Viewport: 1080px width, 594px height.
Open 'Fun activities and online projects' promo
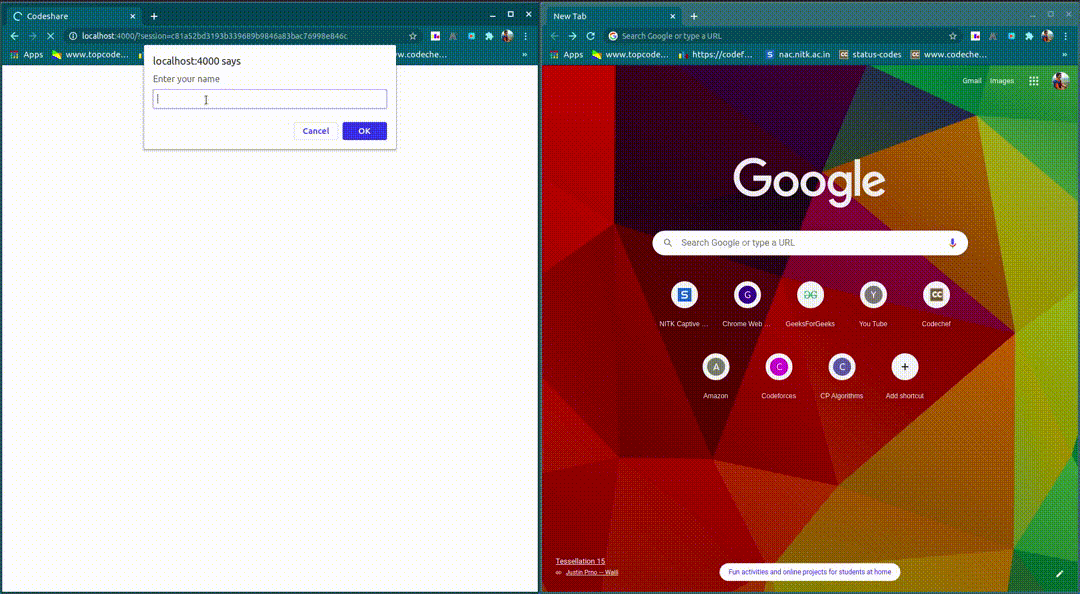(x=809, y=572)
